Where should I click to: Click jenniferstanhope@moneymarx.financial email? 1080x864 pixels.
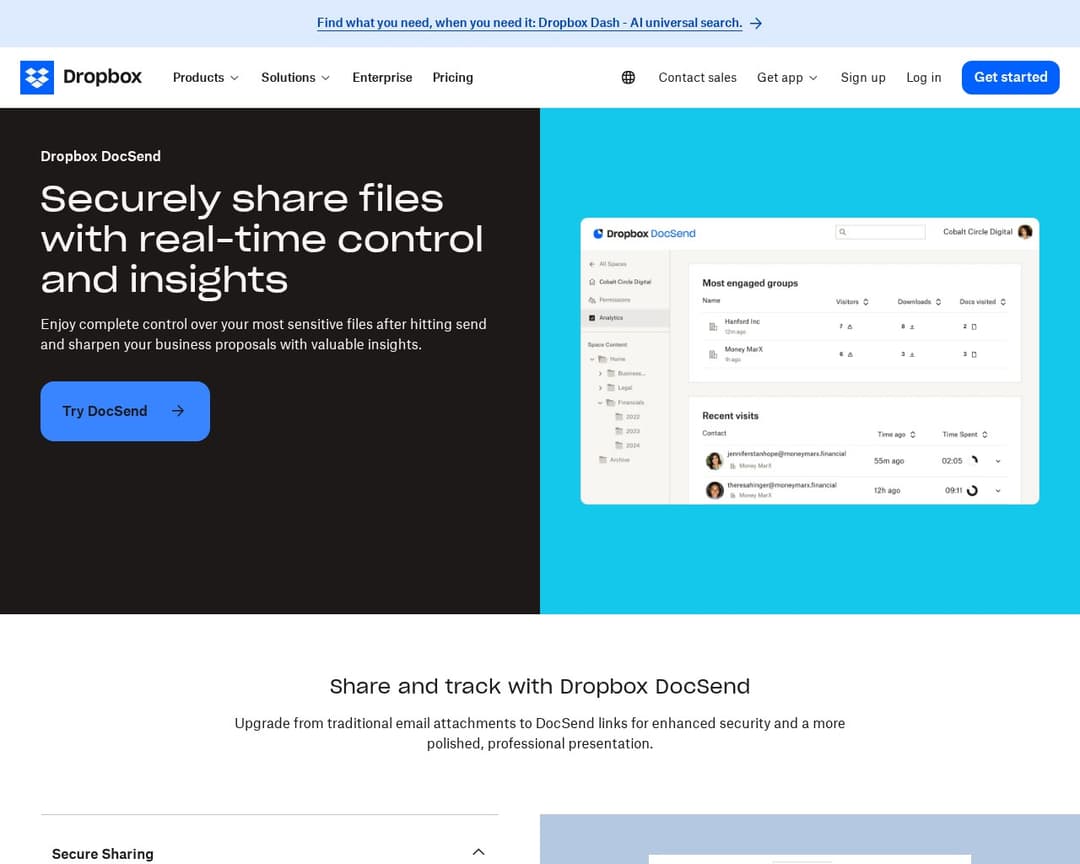click(x=786, y=454)
